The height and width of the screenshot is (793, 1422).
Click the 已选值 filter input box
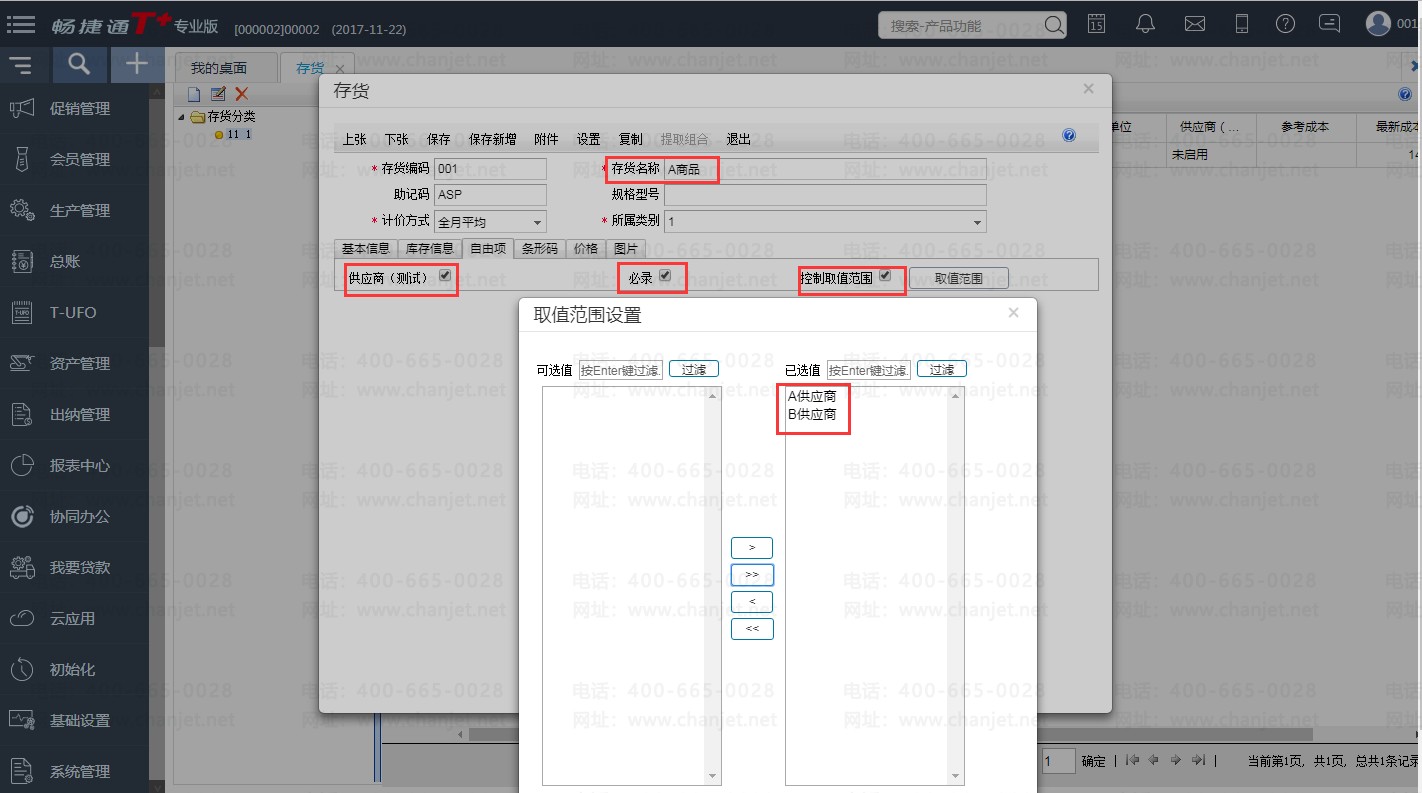pos(869,370)
